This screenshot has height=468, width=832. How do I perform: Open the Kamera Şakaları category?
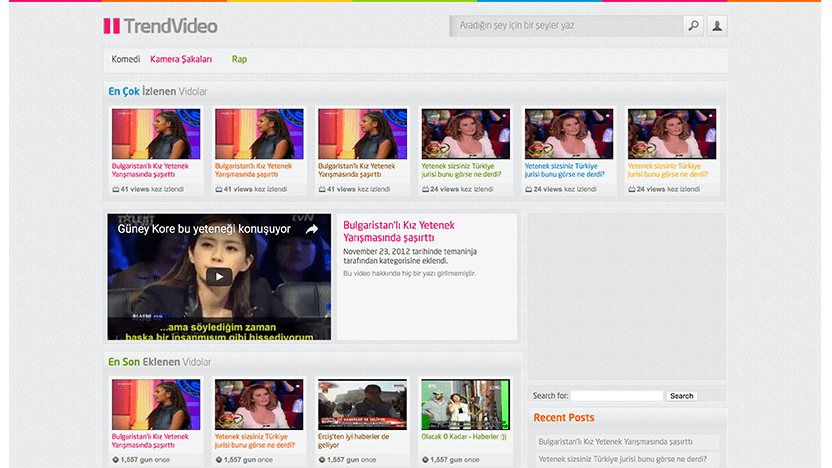181,60
